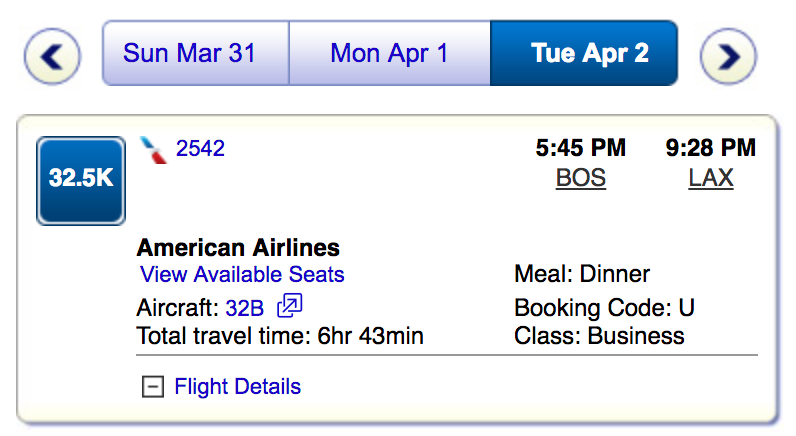The width and height of the screenshot is (796, 436).
Task: Go to previous date with left arrow
Action: 51,54
